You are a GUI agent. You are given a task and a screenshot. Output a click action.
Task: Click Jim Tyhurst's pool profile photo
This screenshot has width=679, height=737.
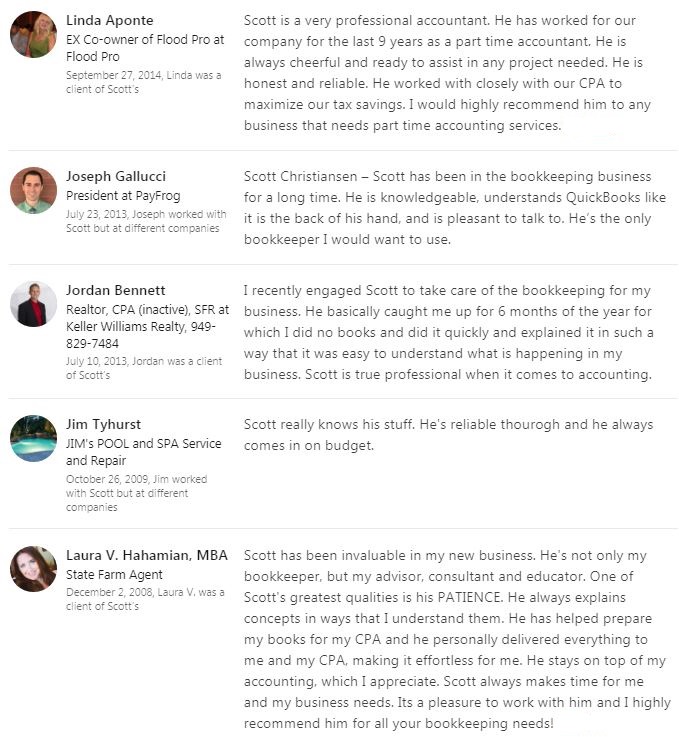[33, 438]
